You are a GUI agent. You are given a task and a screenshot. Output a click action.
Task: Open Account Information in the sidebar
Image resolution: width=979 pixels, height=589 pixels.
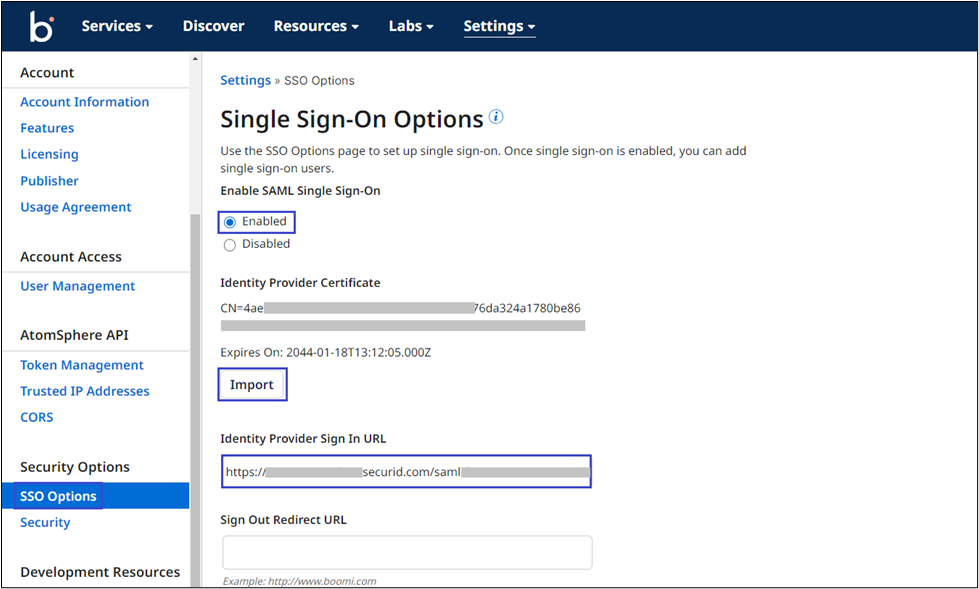pos(84,102)
